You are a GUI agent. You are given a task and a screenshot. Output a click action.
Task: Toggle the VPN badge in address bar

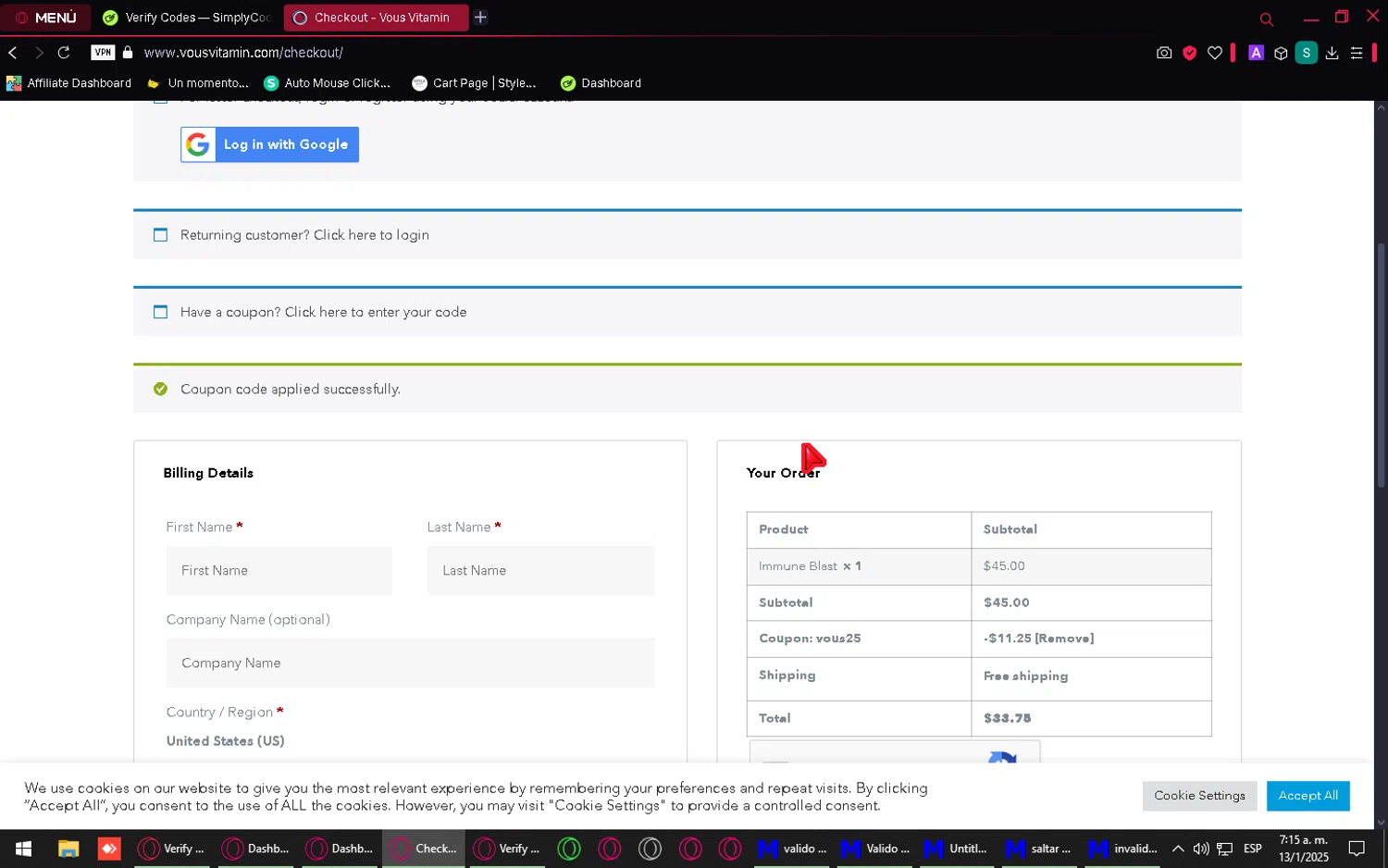coord(103,53)
